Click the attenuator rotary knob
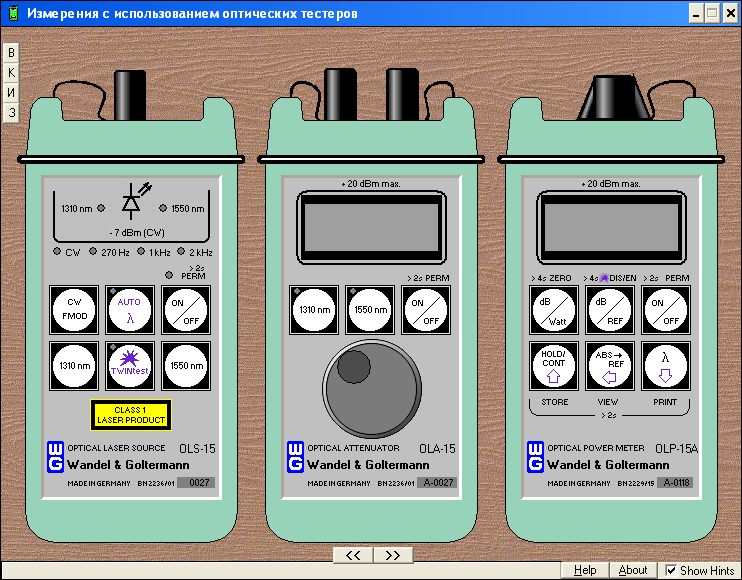Screen dimensions: 742x580 [372, 389]
